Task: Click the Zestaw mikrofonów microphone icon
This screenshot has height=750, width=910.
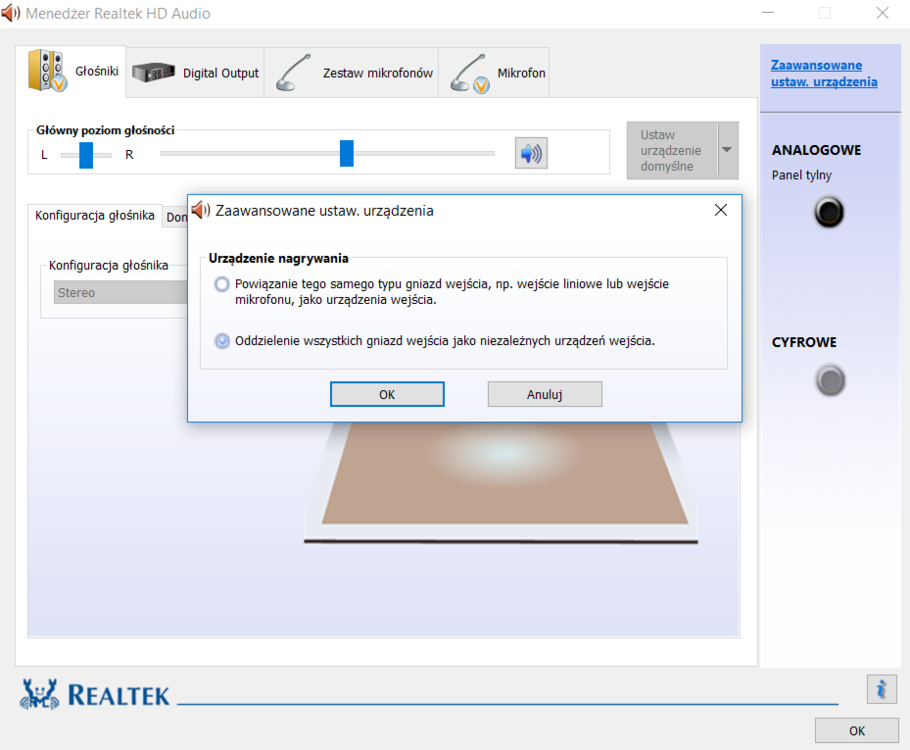Action: click(x=293, y=73)
